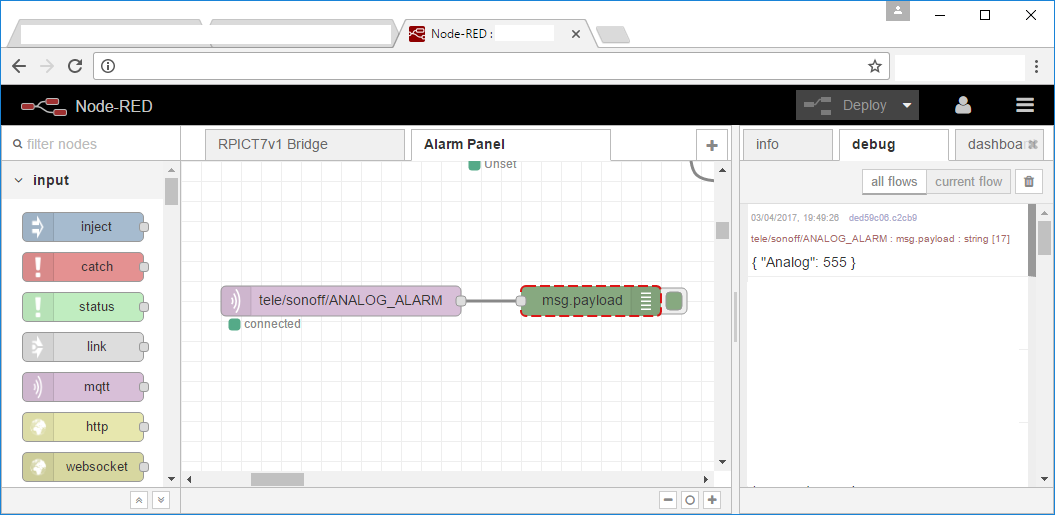Viewport: 1055px width, 515px height.
Task: Open the hamburger main menu
Action: point(1025,106)
